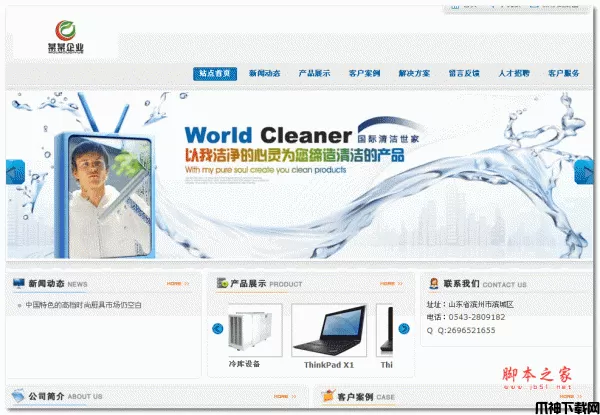Select 客户案例 in the navigation bar
This screenshot has width=600, height=415.
364,73
